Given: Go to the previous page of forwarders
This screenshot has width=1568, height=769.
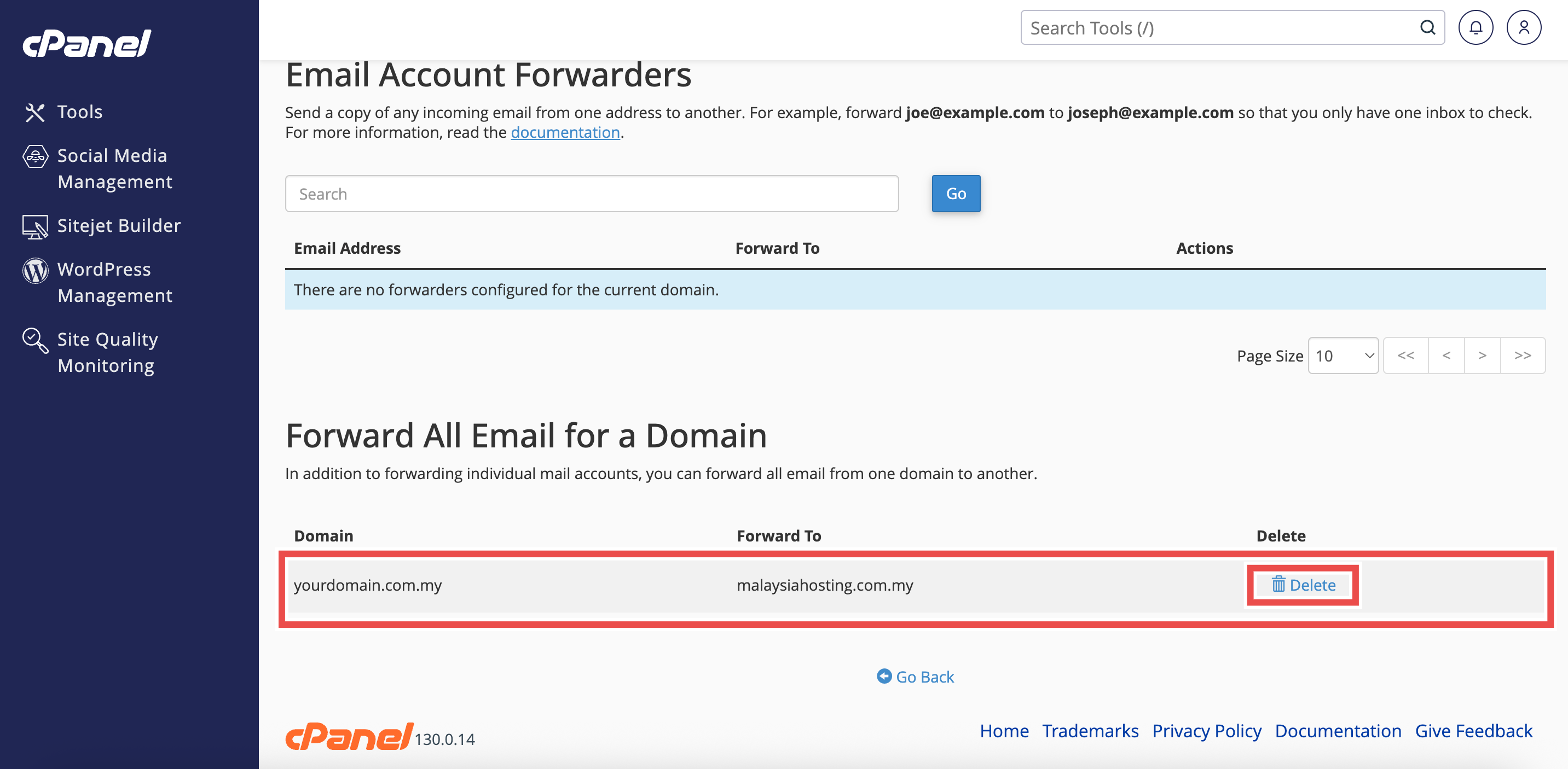Looking at the screenshot, I should 1447,356.
